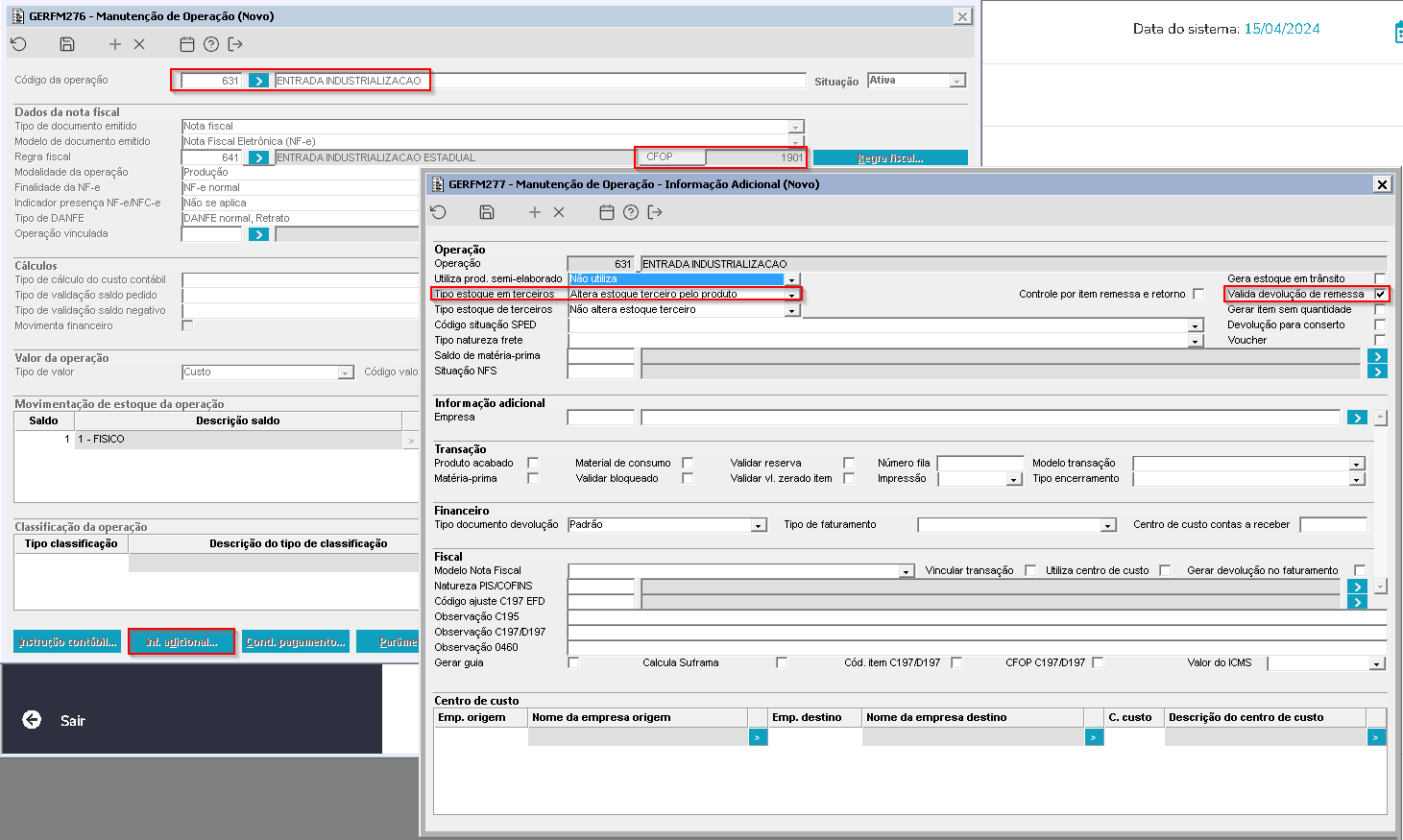Open help icon in GERFM276 toolbar

coord(211,44)
